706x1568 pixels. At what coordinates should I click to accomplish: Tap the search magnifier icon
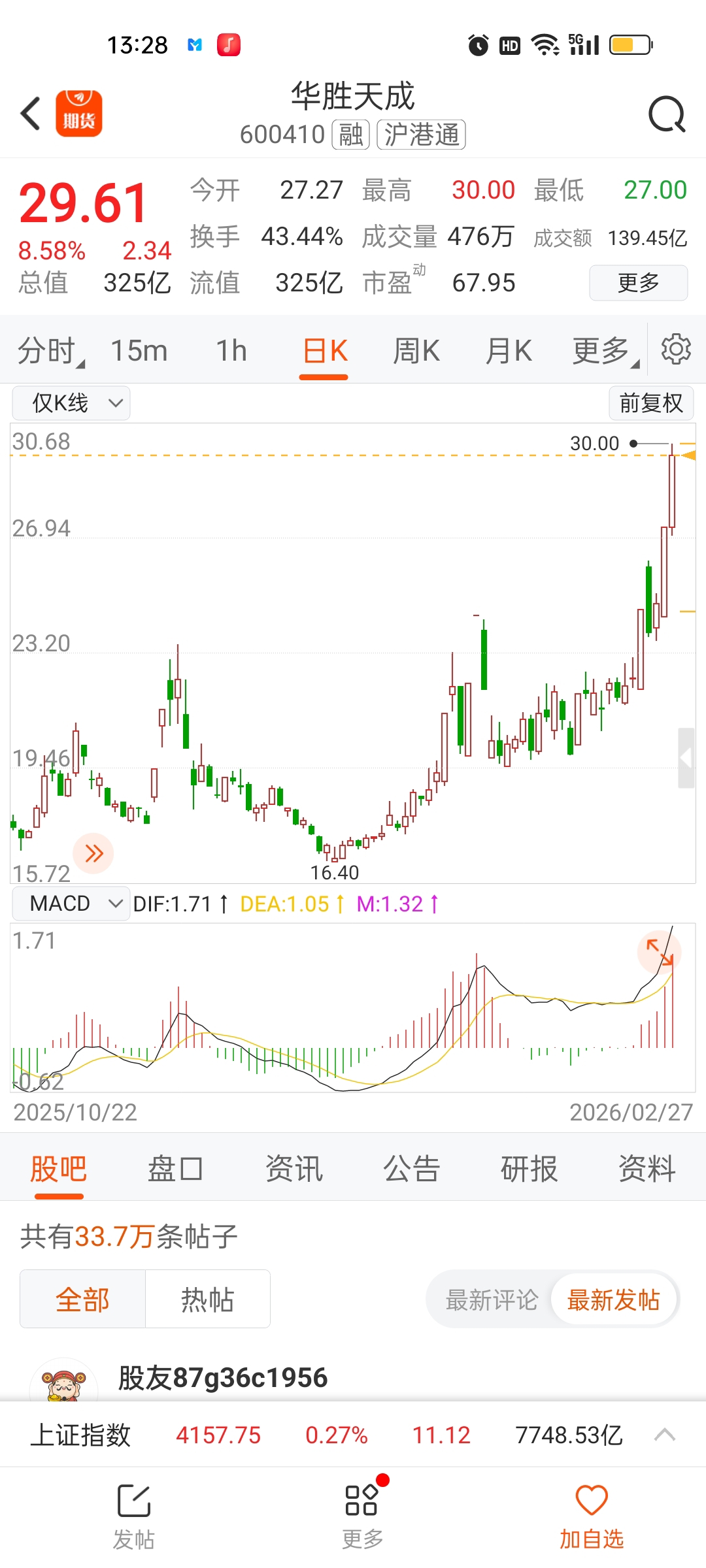(667, 114)
